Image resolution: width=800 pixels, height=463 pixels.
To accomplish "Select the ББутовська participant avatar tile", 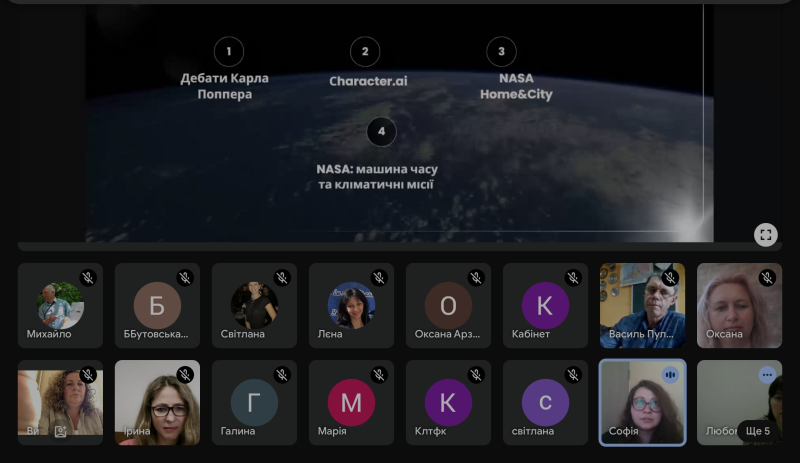I will 157,306.
